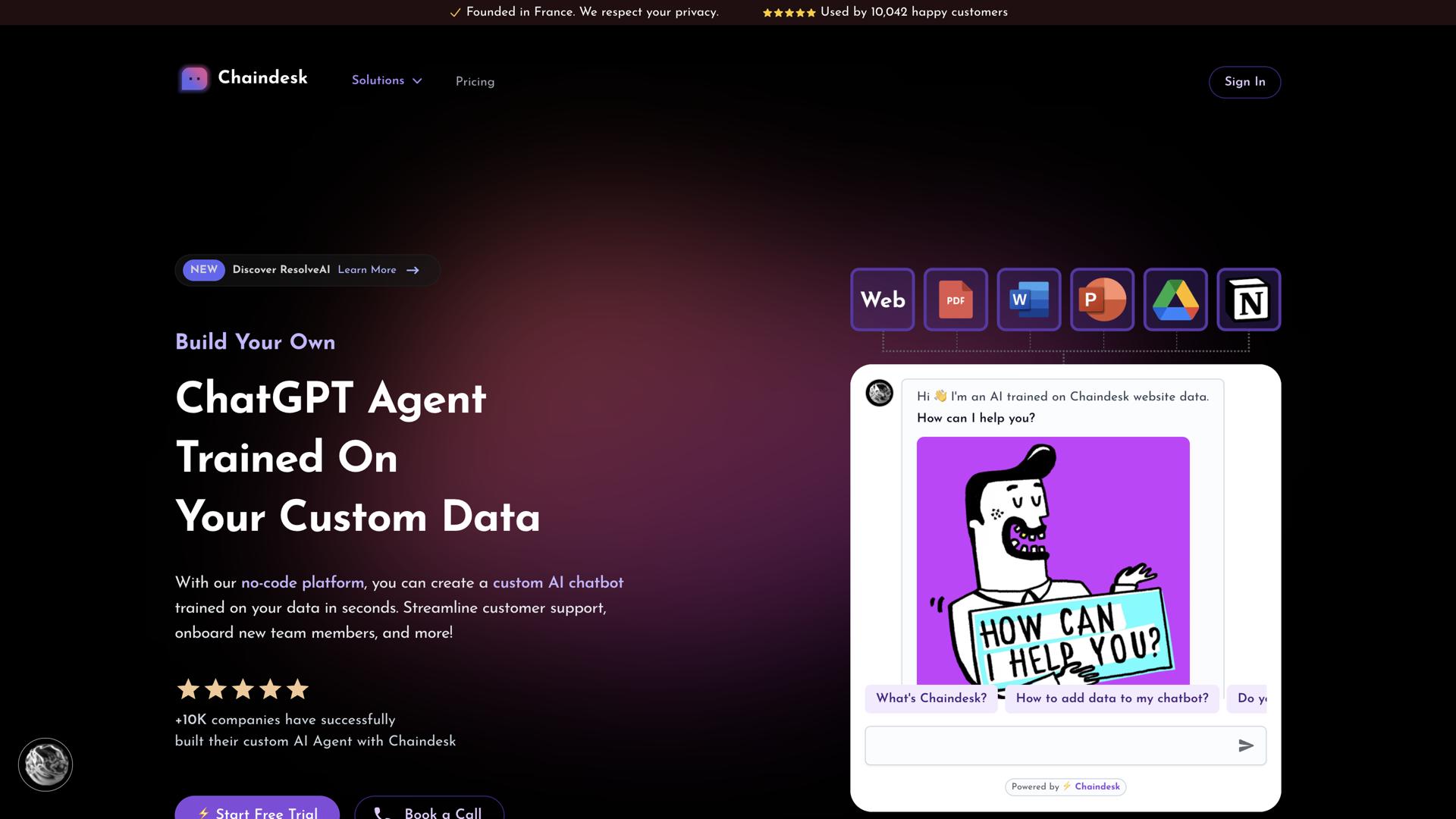Select the five-star rating graphic
Screen dimensions: 1456x819
click(243, 689)
